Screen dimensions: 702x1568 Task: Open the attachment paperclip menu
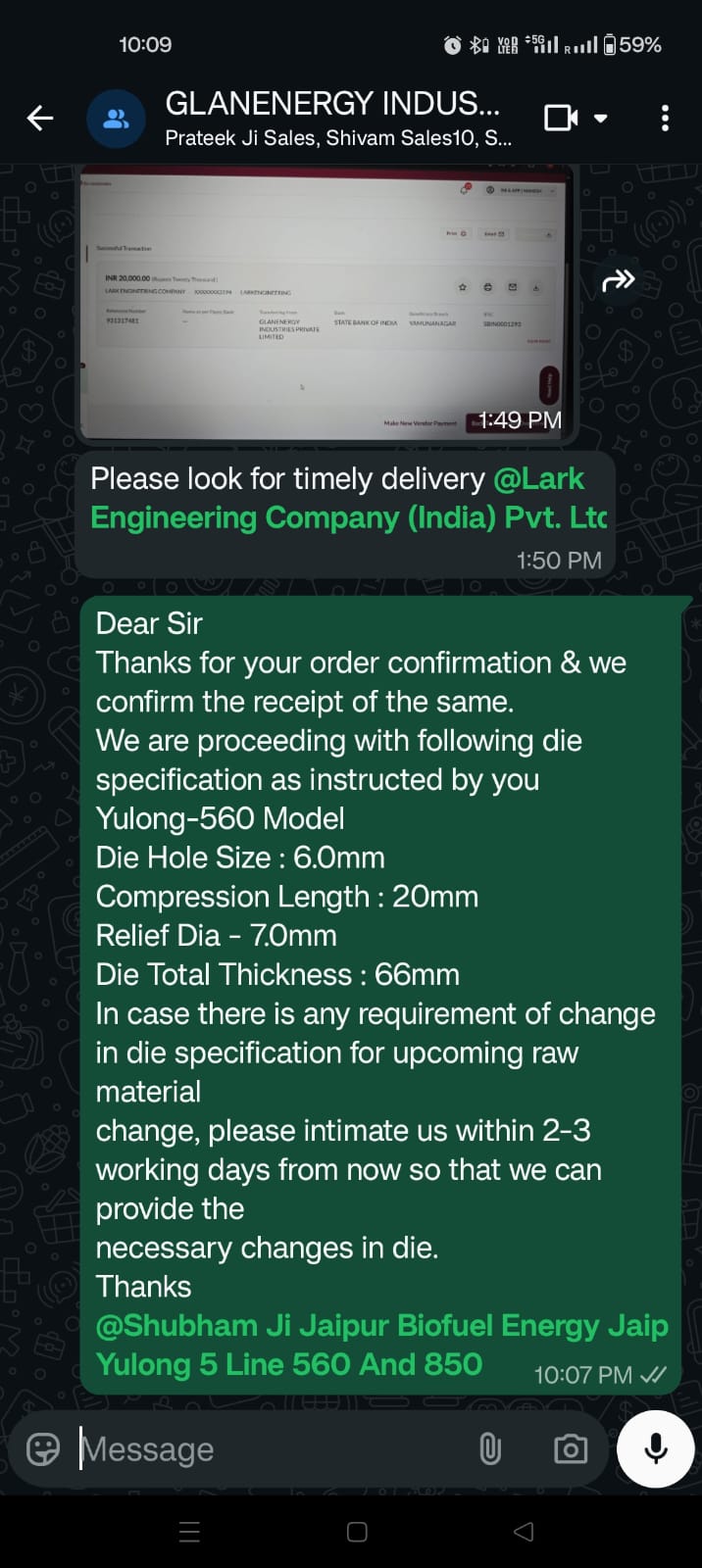(489, 1448)
